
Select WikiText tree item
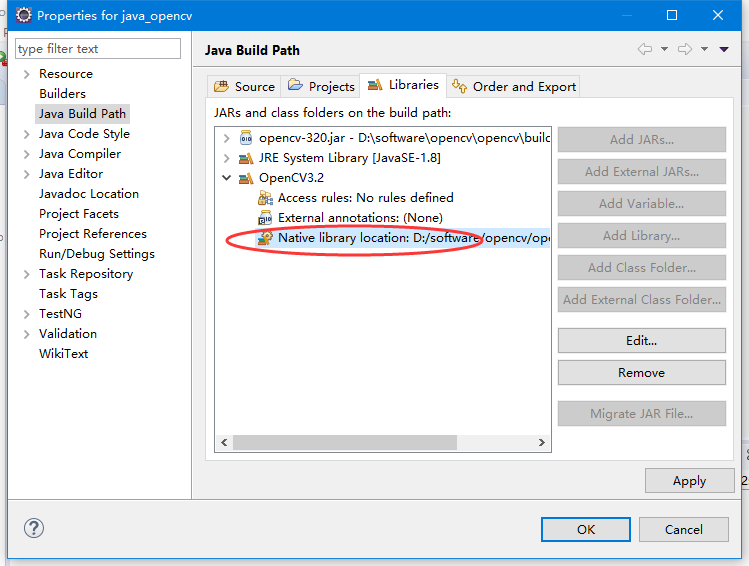point(64,354)
